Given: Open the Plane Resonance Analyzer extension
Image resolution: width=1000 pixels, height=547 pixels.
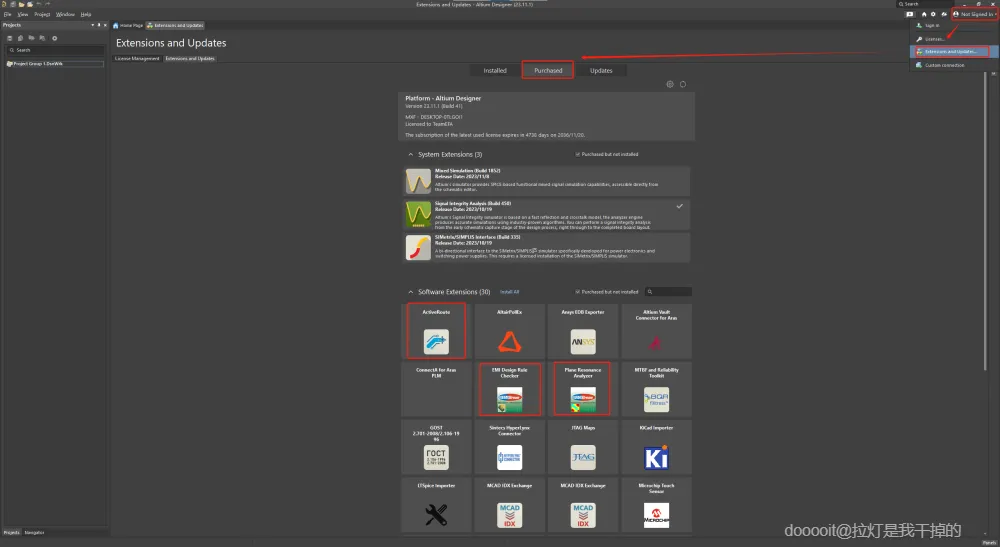Looking at the screenshot, I should click(583, 389).
